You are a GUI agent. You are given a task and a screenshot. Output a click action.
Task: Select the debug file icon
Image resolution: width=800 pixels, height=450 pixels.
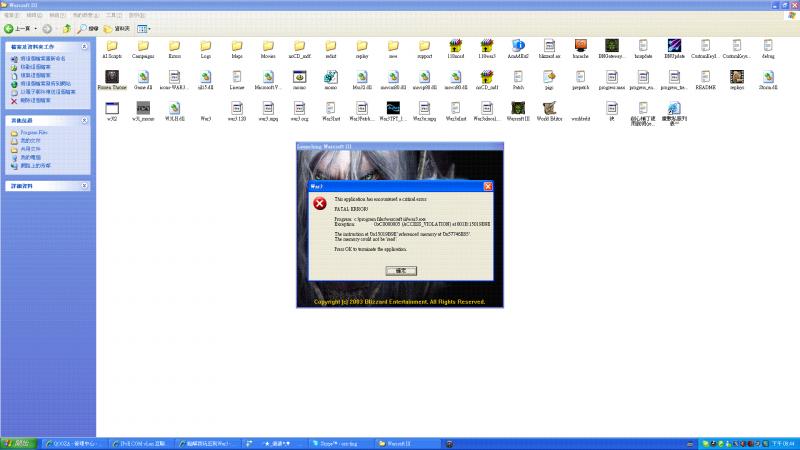coord(768,49)
